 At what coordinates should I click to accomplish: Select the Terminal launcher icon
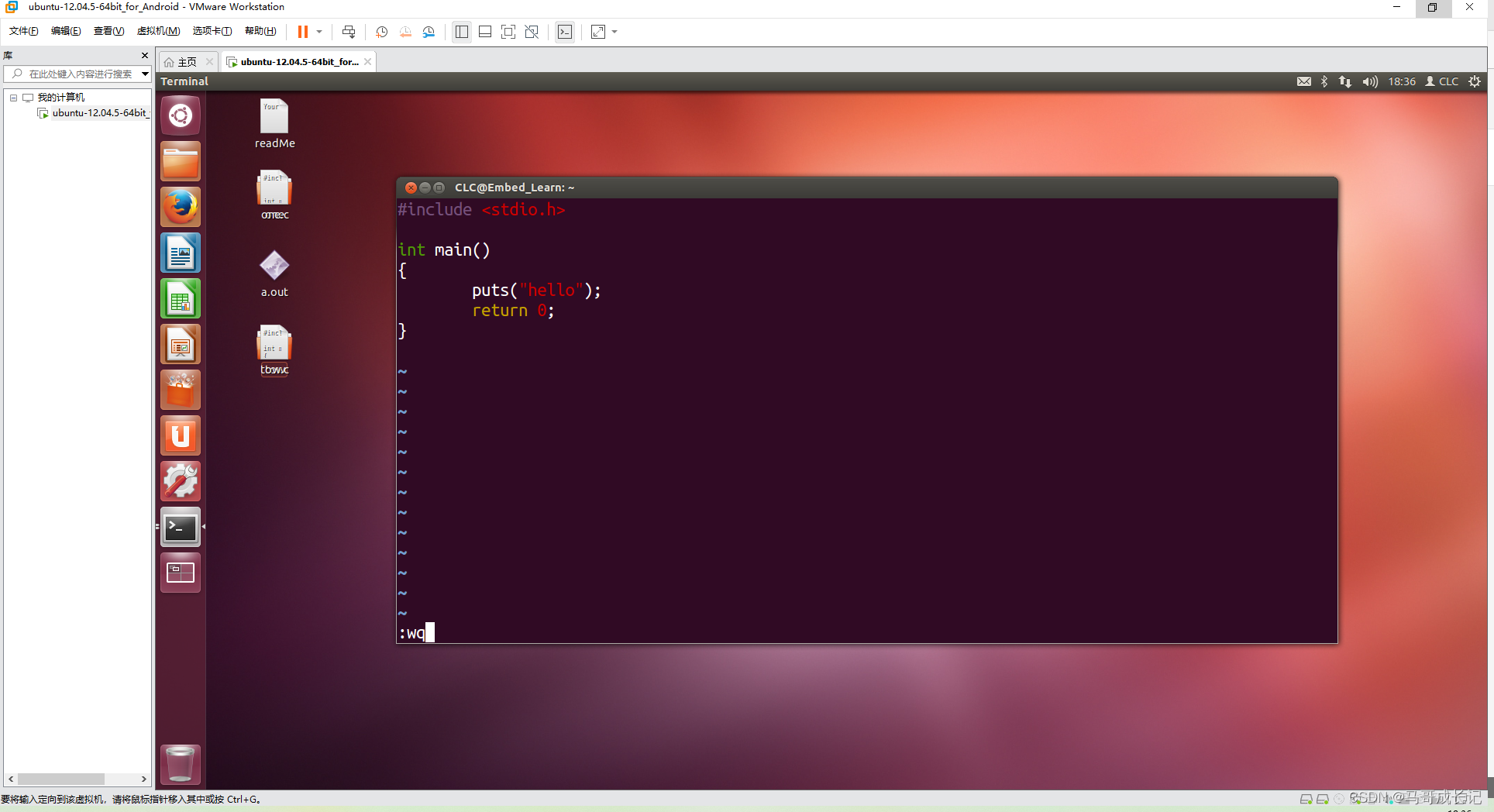[181, 527]
